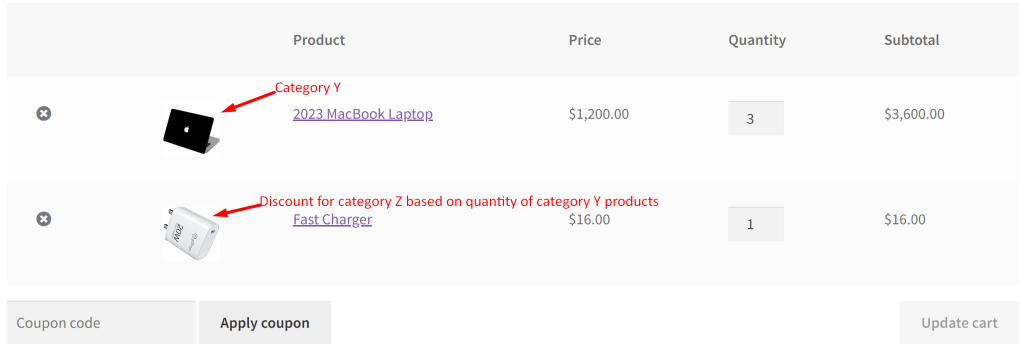The image size is (1024, 364).
Task: Select the Fast Charger quantity field showing 1
Action: (x=756, y=224)
